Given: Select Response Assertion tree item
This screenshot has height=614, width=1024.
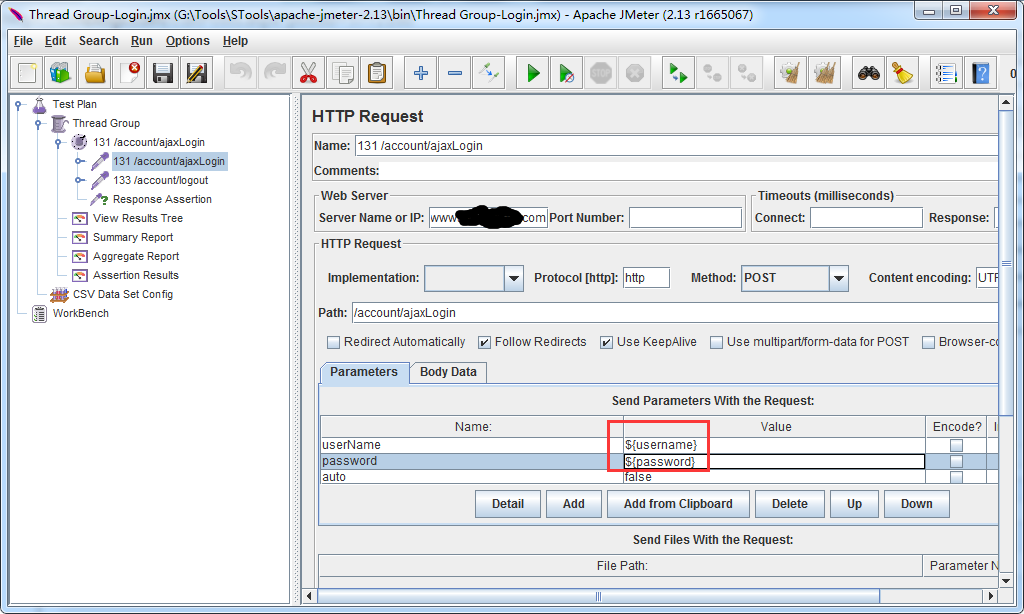Looking at the screenshot, I should click(x=162, y=199).
